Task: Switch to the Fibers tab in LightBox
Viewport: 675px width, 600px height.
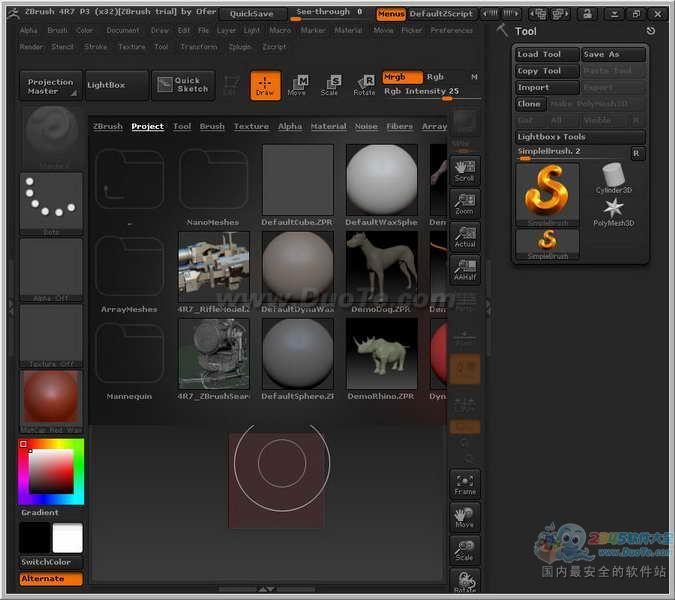Action: click(399, 126)
